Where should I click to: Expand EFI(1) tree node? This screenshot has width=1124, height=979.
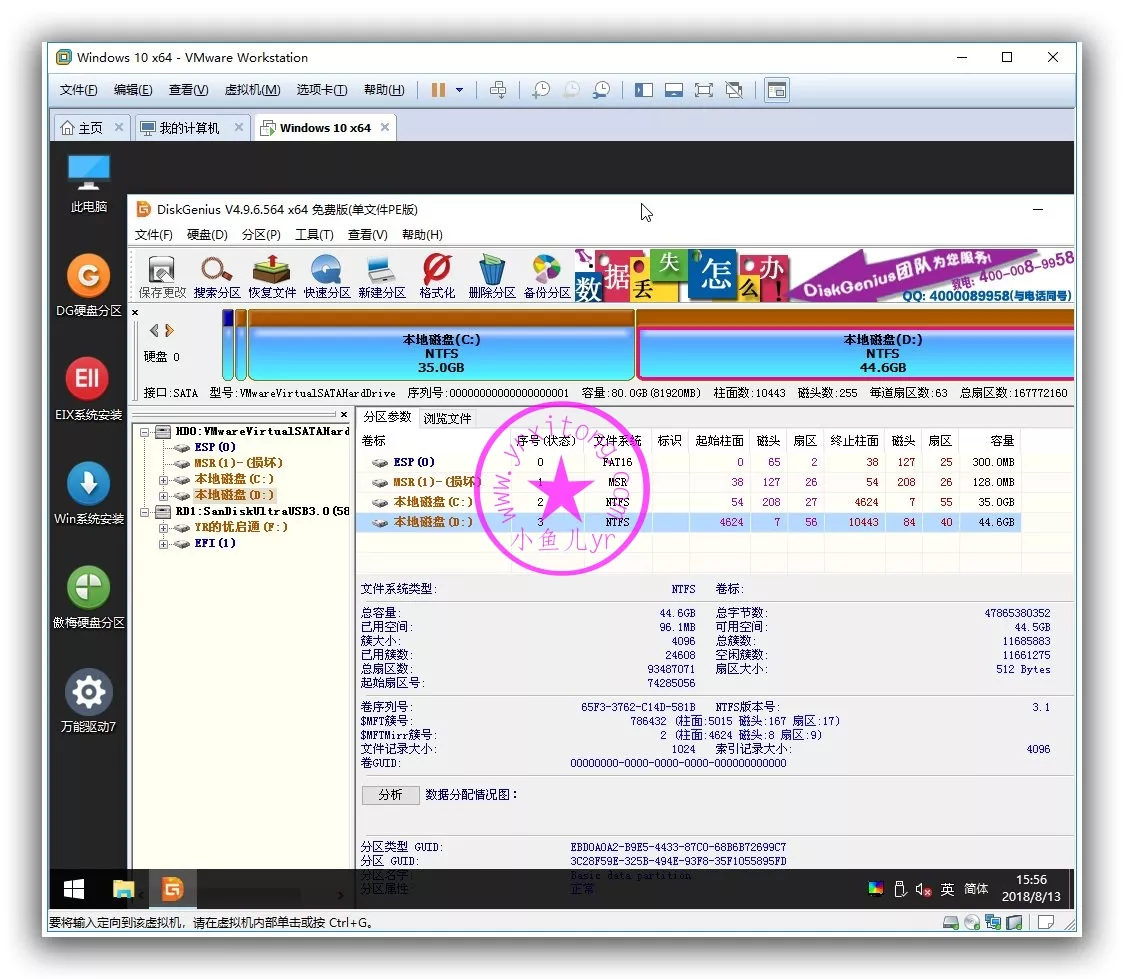(x=163, y=544)
